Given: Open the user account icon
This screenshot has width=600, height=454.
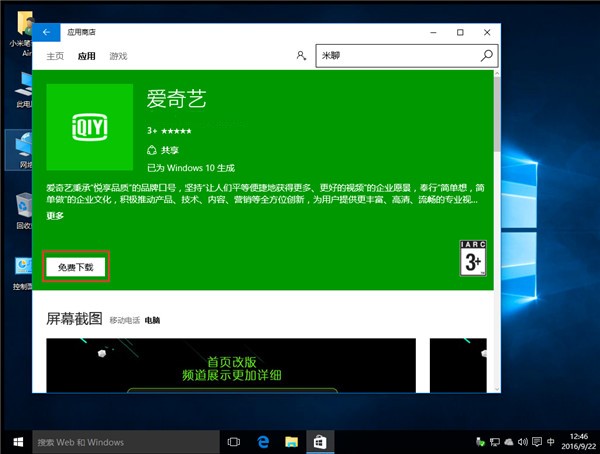Looking at the screenshot, I should coord(301,56).
